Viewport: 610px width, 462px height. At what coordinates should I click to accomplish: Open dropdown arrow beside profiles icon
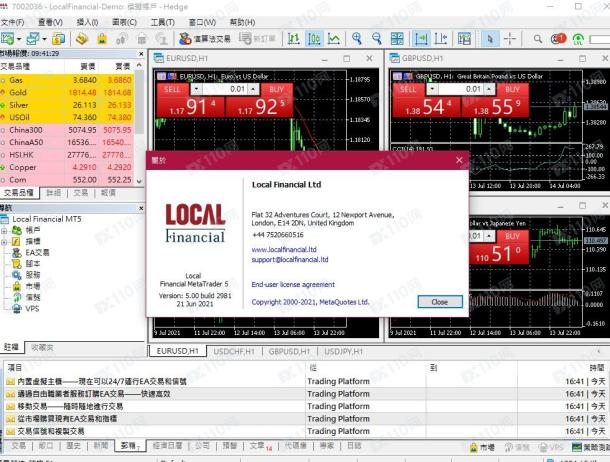44,39
